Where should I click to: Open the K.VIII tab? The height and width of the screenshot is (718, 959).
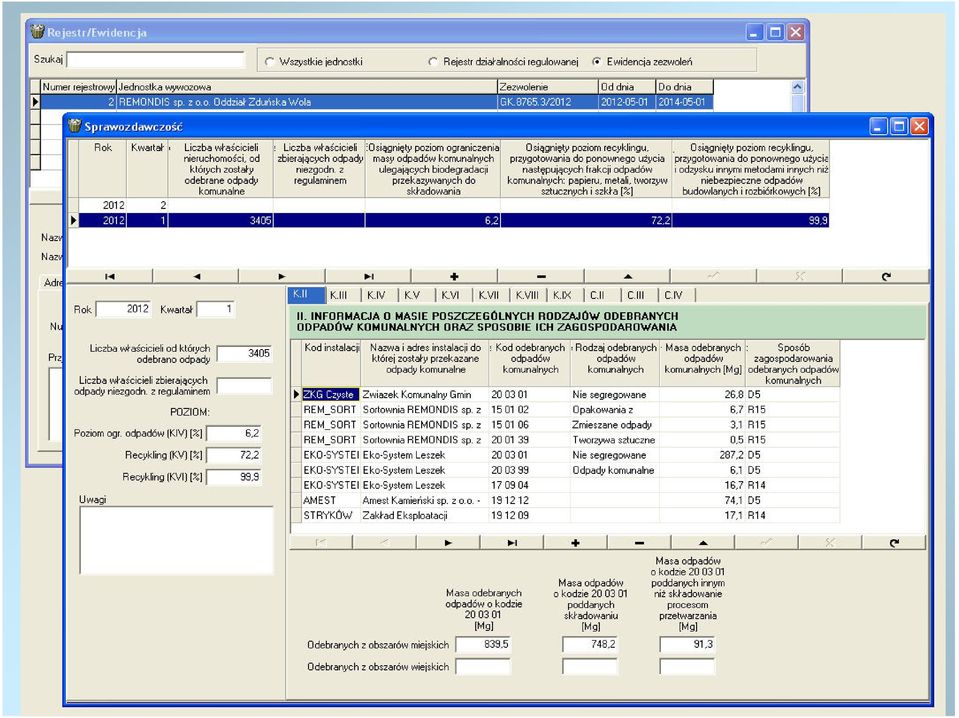[527, 295]
